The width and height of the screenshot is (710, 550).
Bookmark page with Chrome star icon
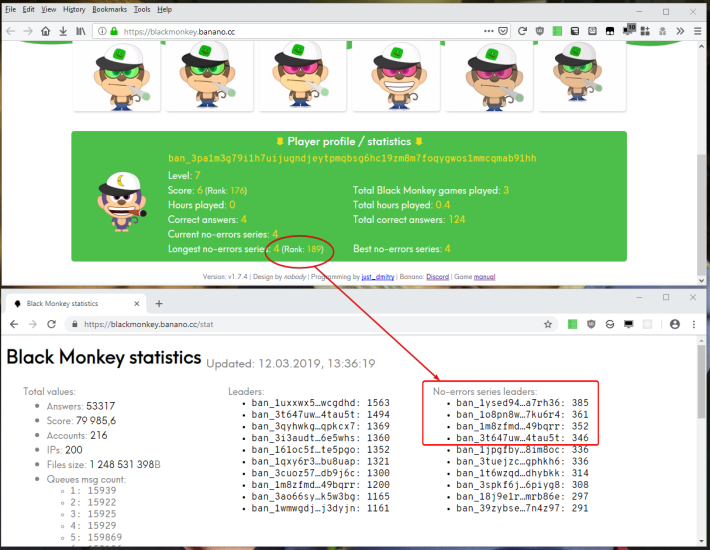click(548, 324)
